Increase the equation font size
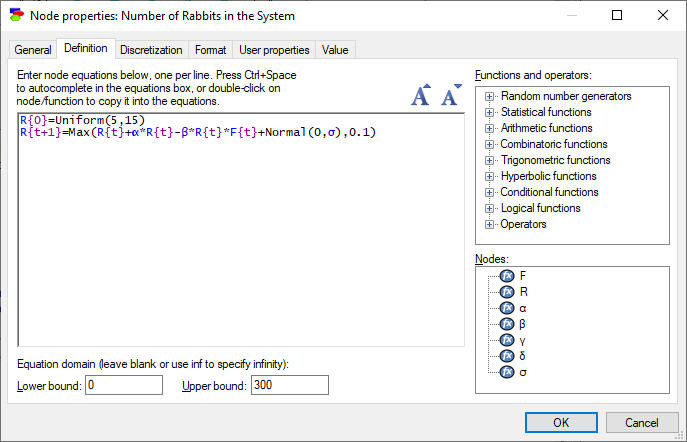Image resolution: width=687 pixels, height=442 pixels. [x=421, y=95]
